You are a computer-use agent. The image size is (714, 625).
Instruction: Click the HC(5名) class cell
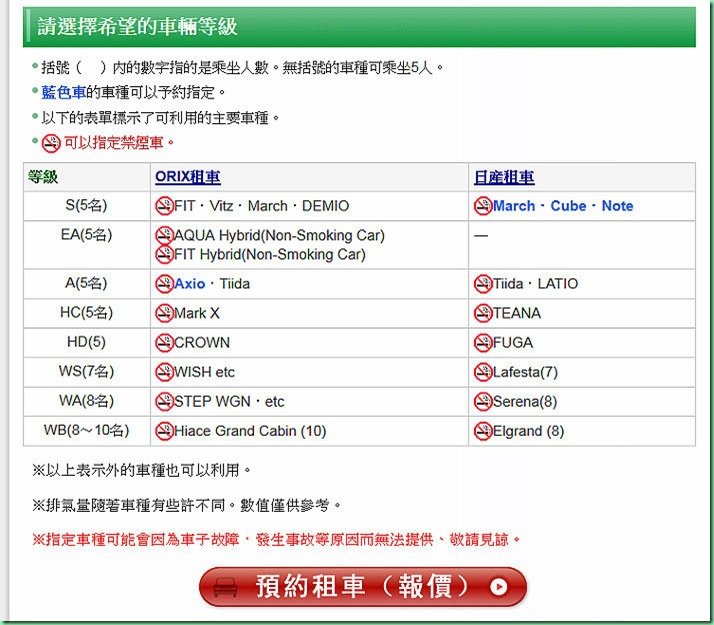coord(87,313)
